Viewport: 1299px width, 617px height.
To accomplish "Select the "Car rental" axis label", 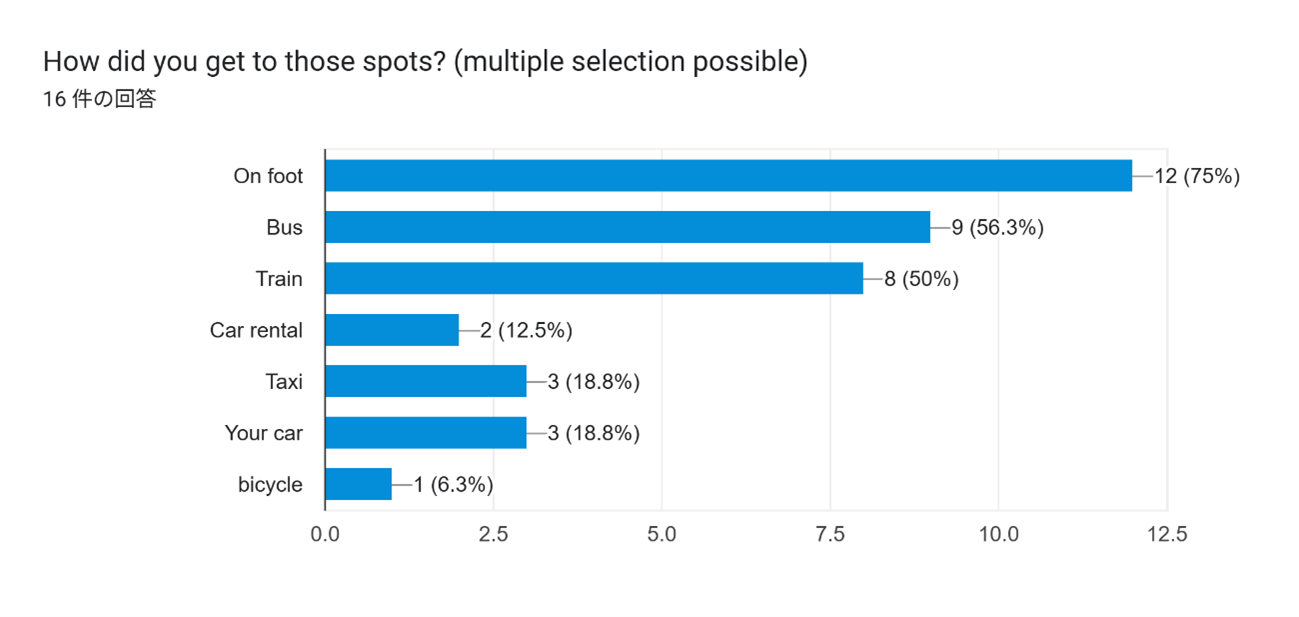I will point(256,330).
